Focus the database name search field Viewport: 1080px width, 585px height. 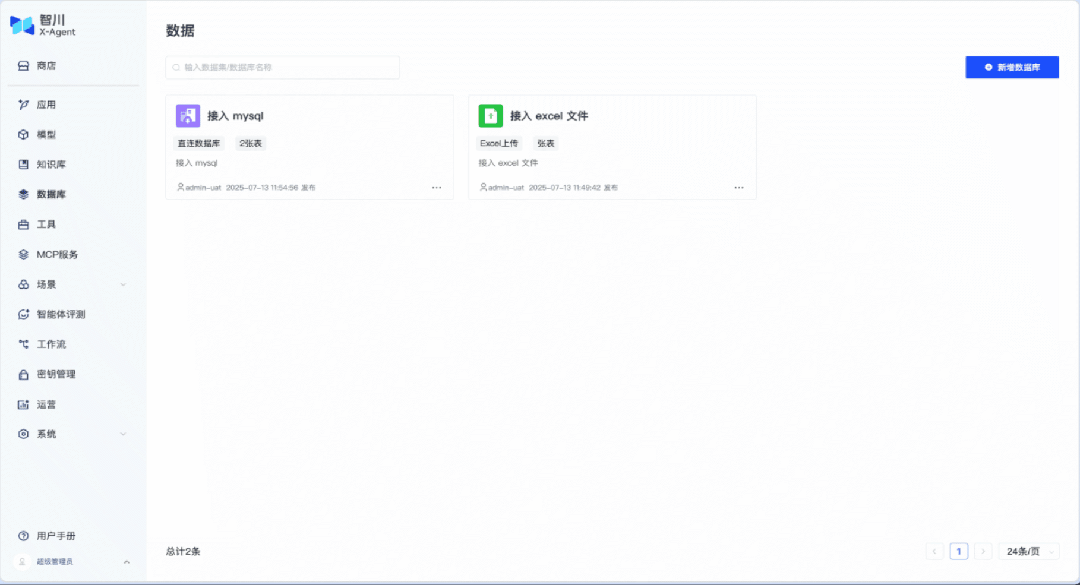tap(283, 67)
